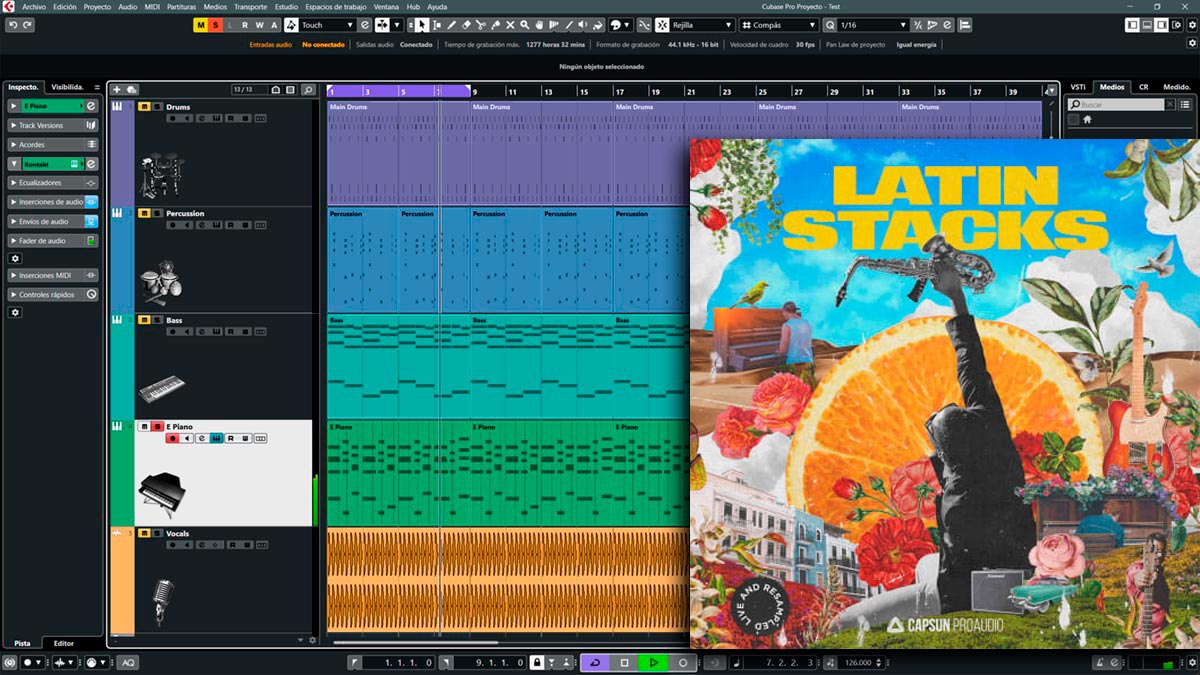The height and width of the screenshot is (675, 1200).
Task: Switch to the VSTi tab
Action: tap(1078, 87)
